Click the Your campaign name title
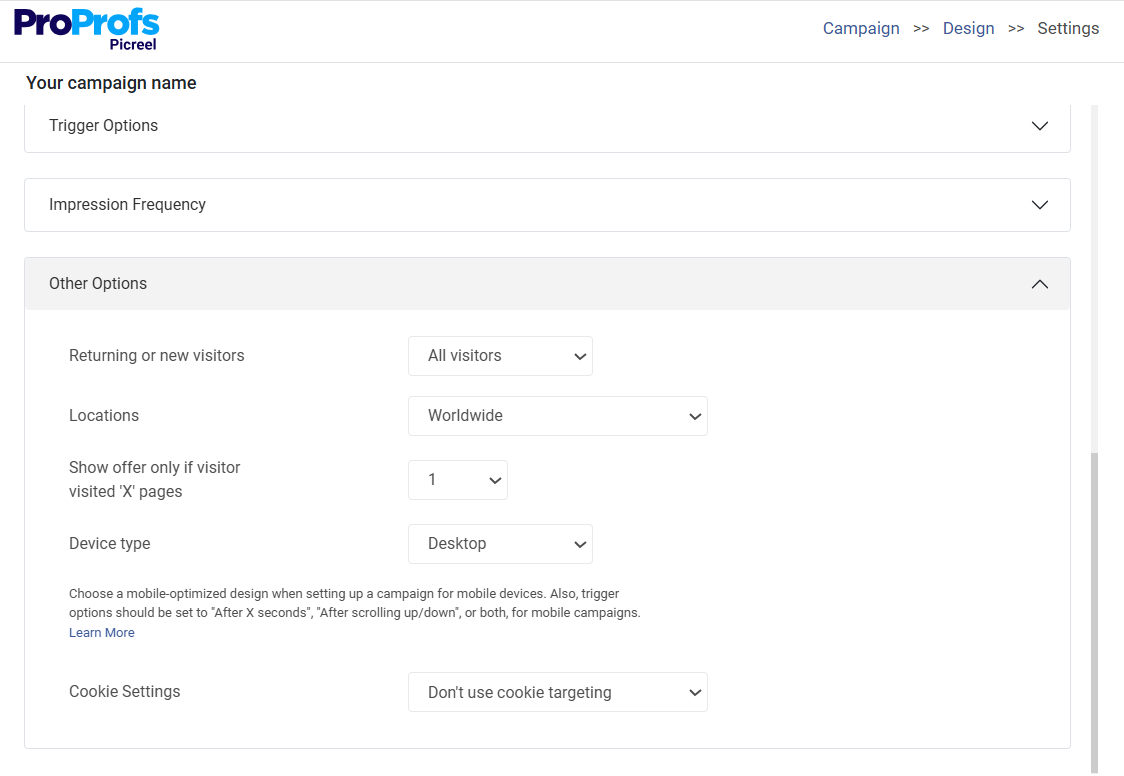 coord(111,83)
